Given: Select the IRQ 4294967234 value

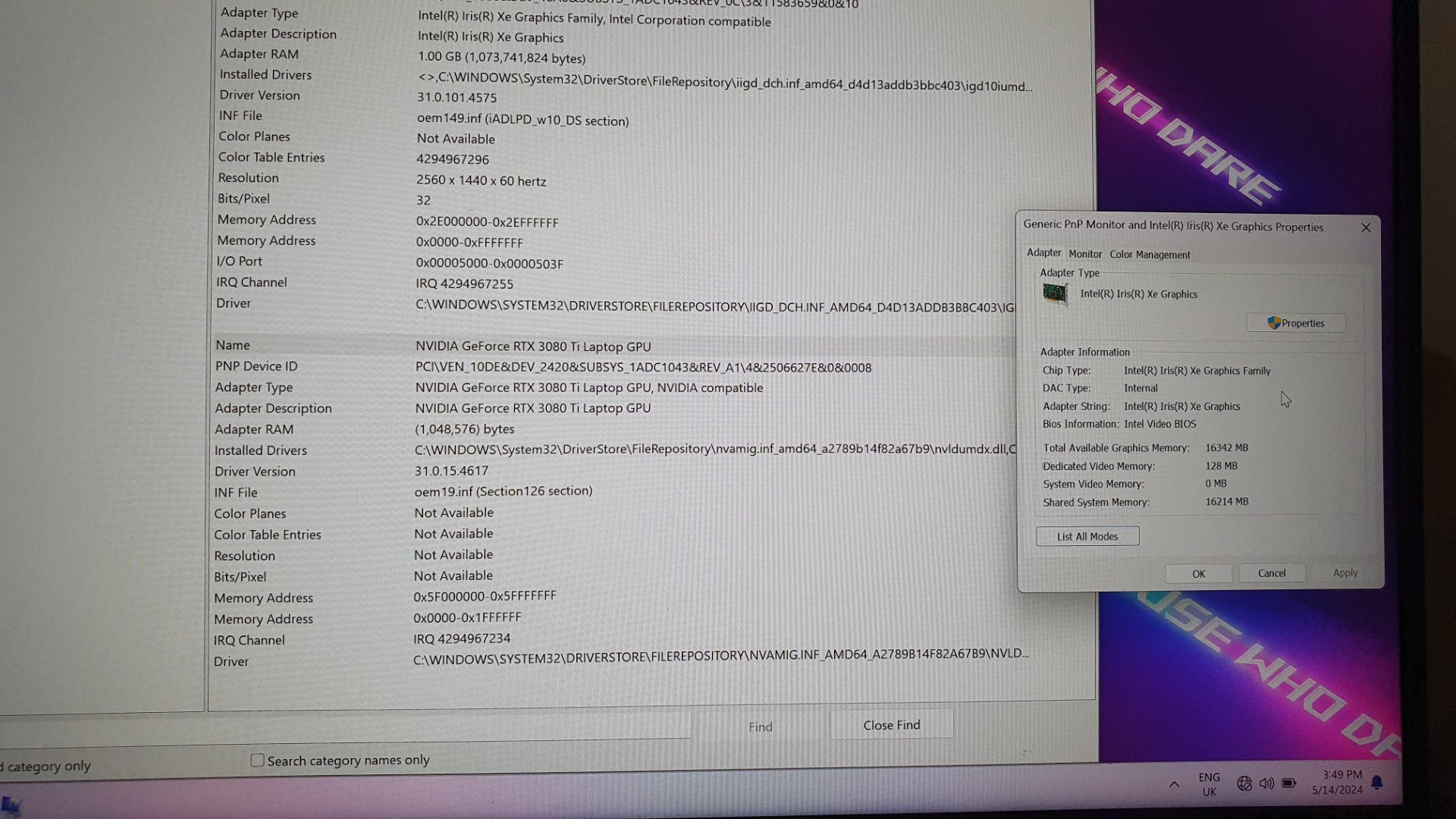Looking at the screenshot, I should (x=462, y=639).
